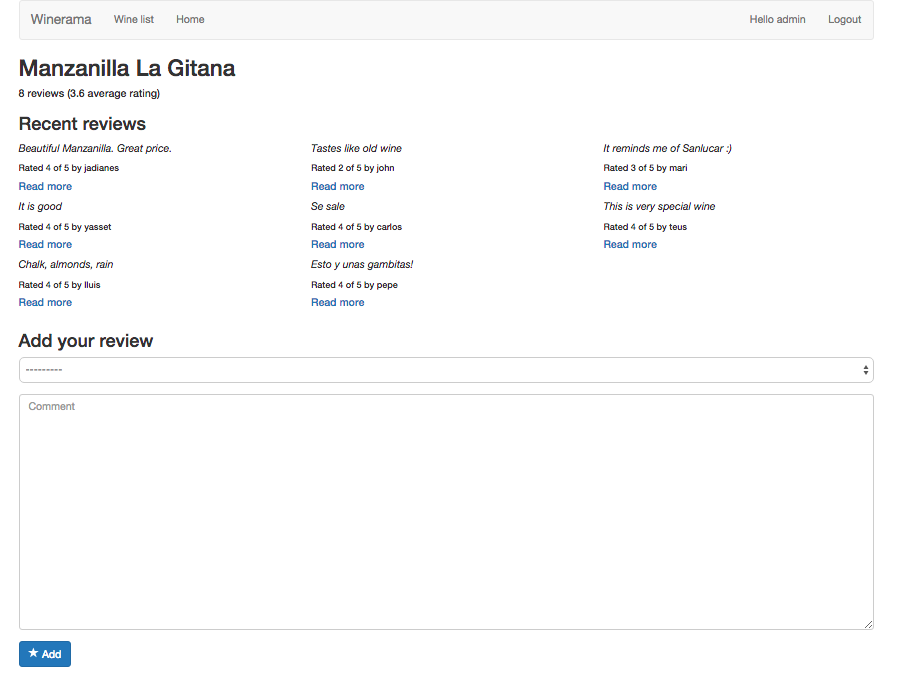Open Read more for teus's review

[x=630, y=244]
